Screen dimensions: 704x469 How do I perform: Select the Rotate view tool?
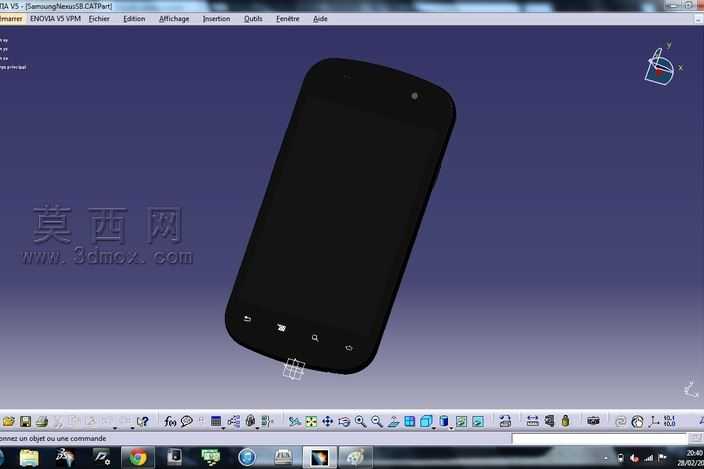(x=344, y=421)
